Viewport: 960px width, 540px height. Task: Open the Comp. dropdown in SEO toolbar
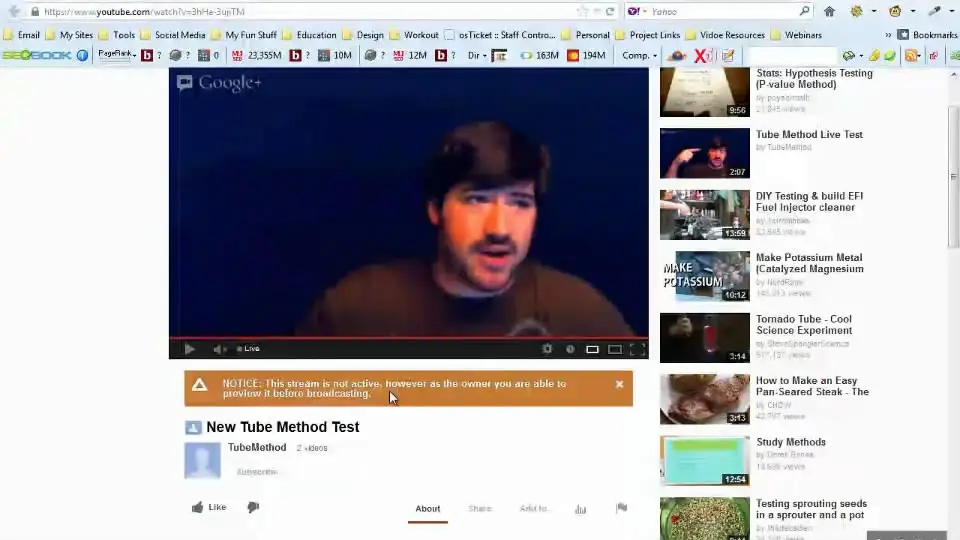(639, 55)
